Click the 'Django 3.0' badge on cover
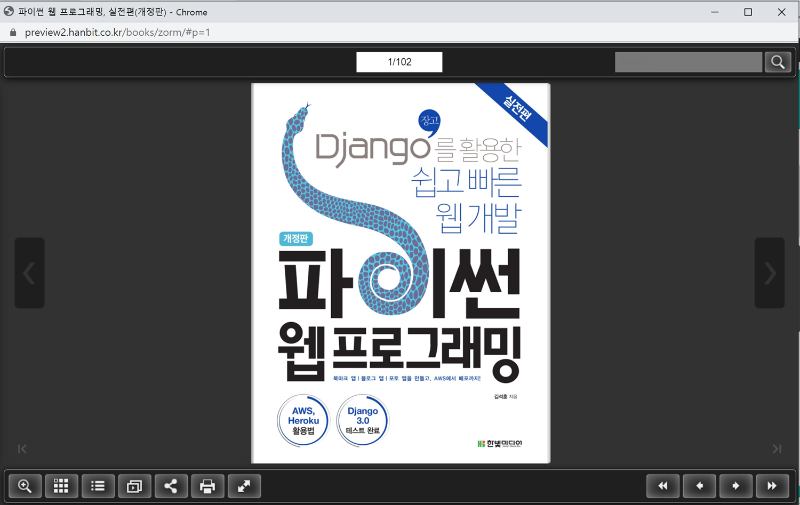800x505 pixels. pos(363,421)
